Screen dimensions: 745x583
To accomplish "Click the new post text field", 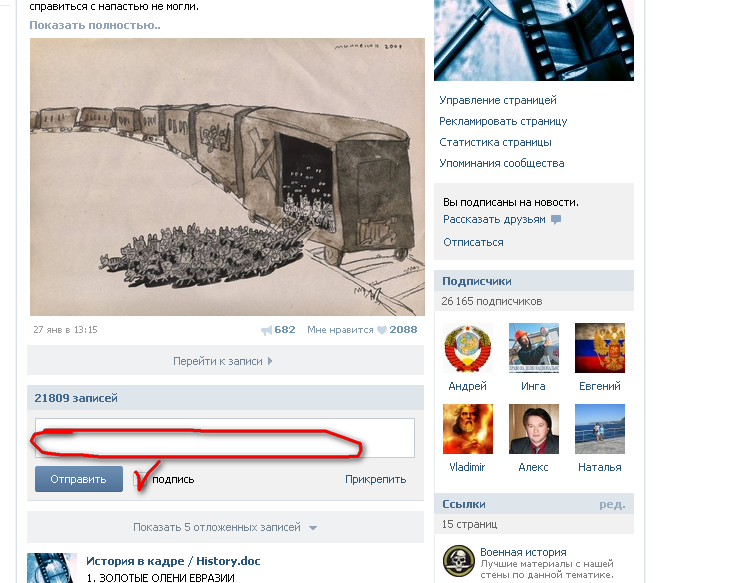I will click(x=225, y=438).
